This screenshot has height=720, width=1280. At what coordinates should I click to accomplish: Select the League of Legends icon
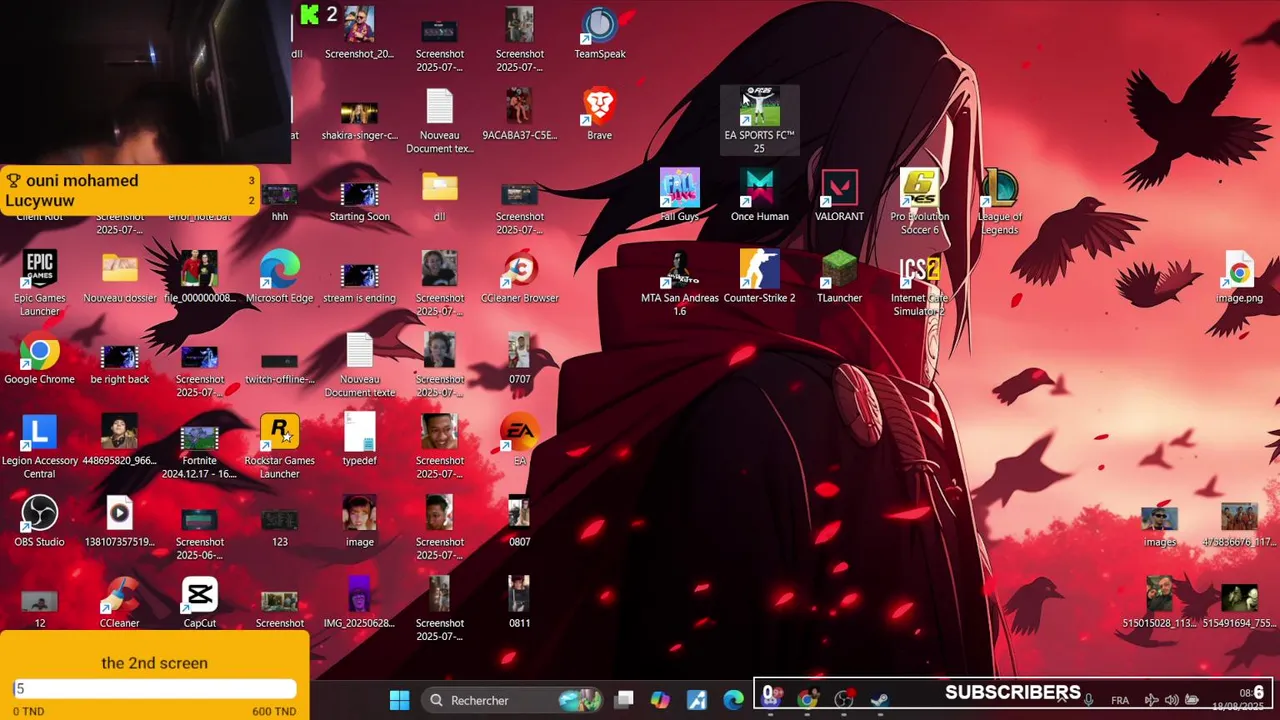1000,202
